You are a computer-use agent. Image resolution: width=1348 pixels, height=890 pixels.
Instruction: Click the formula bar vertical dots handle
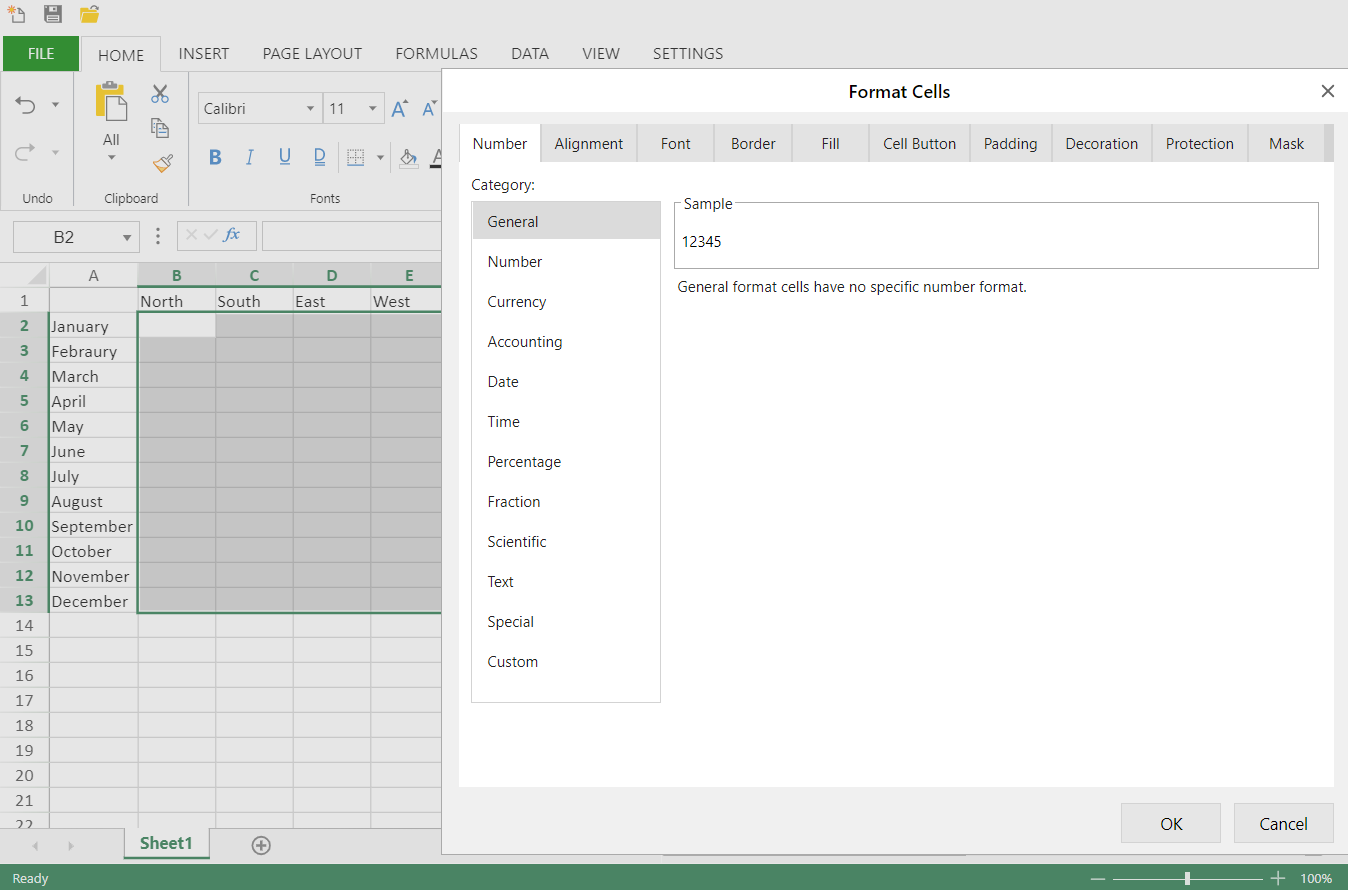point(158,236)
